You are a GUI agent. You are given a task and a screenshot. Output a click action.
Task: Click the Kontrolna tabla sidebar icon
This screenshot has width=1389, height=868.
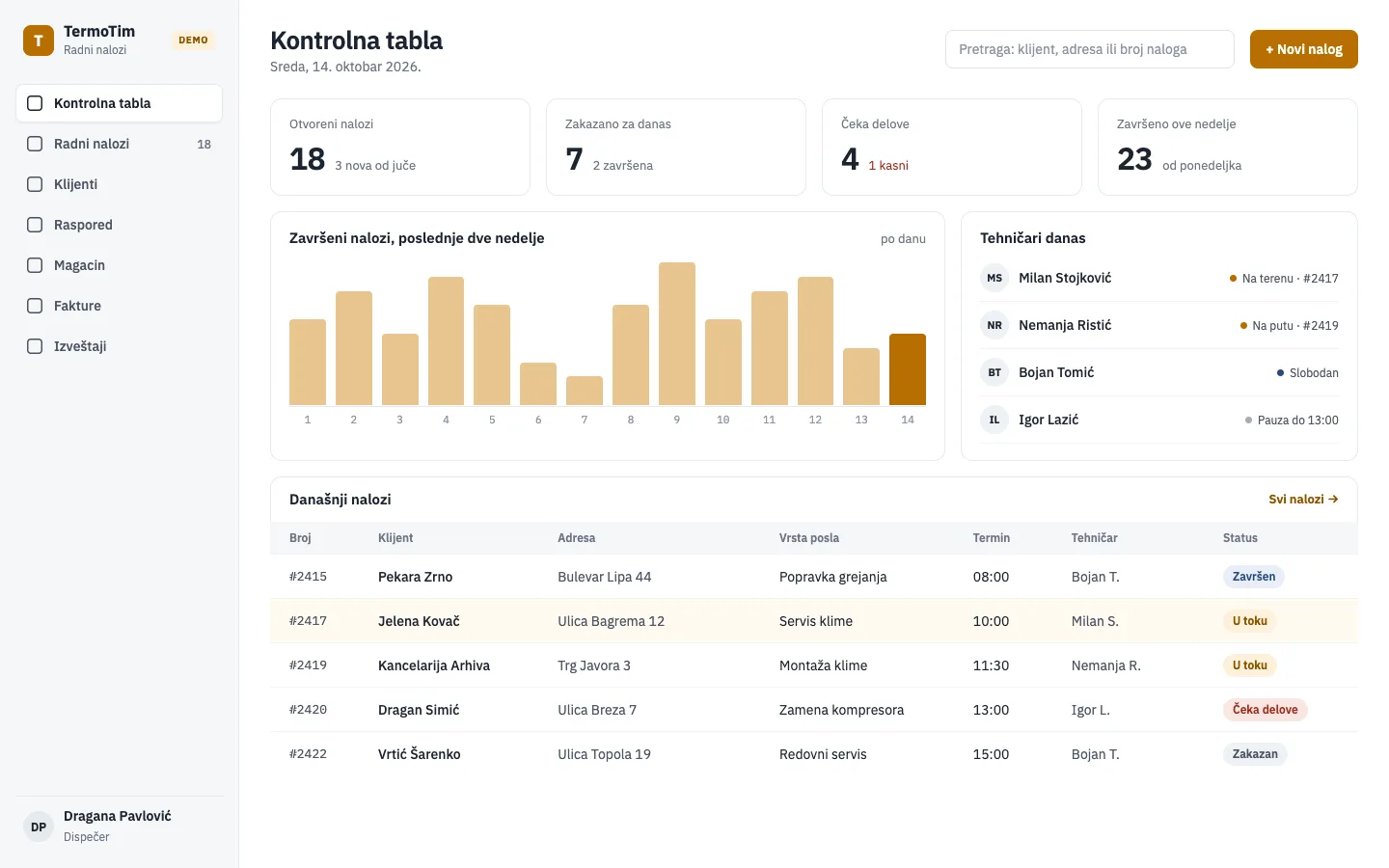35,103
